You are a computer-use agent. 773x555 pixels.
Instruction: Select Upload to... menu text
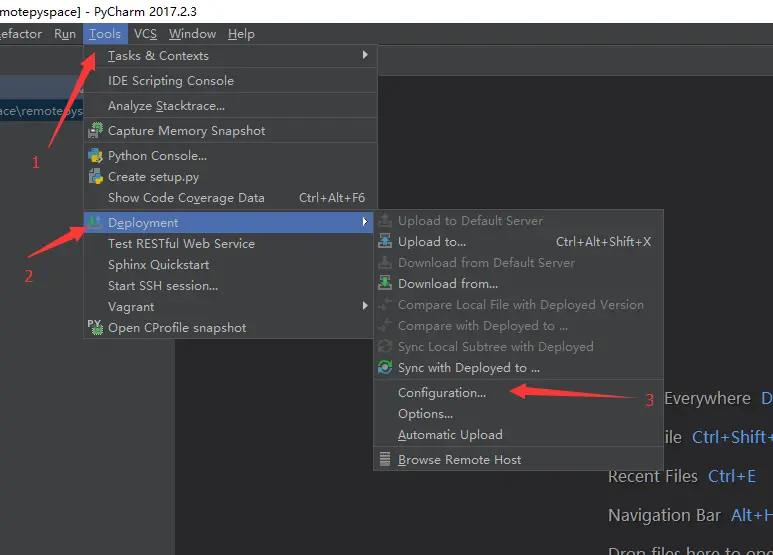pyautogui.click(x=432, y=242)
